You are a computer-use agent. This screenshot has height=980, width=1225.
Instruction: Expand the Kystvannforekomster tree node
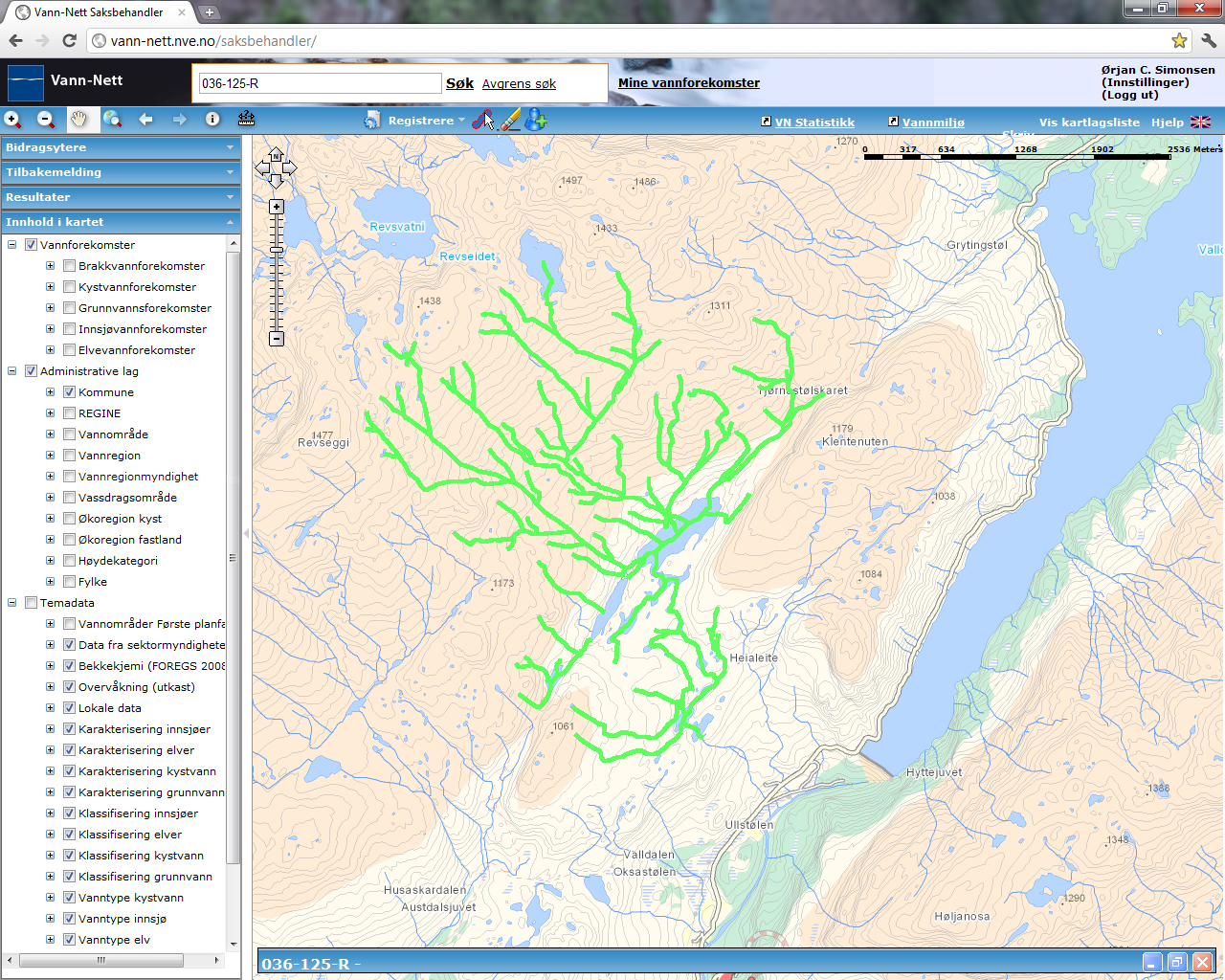(x=51, y=287)
